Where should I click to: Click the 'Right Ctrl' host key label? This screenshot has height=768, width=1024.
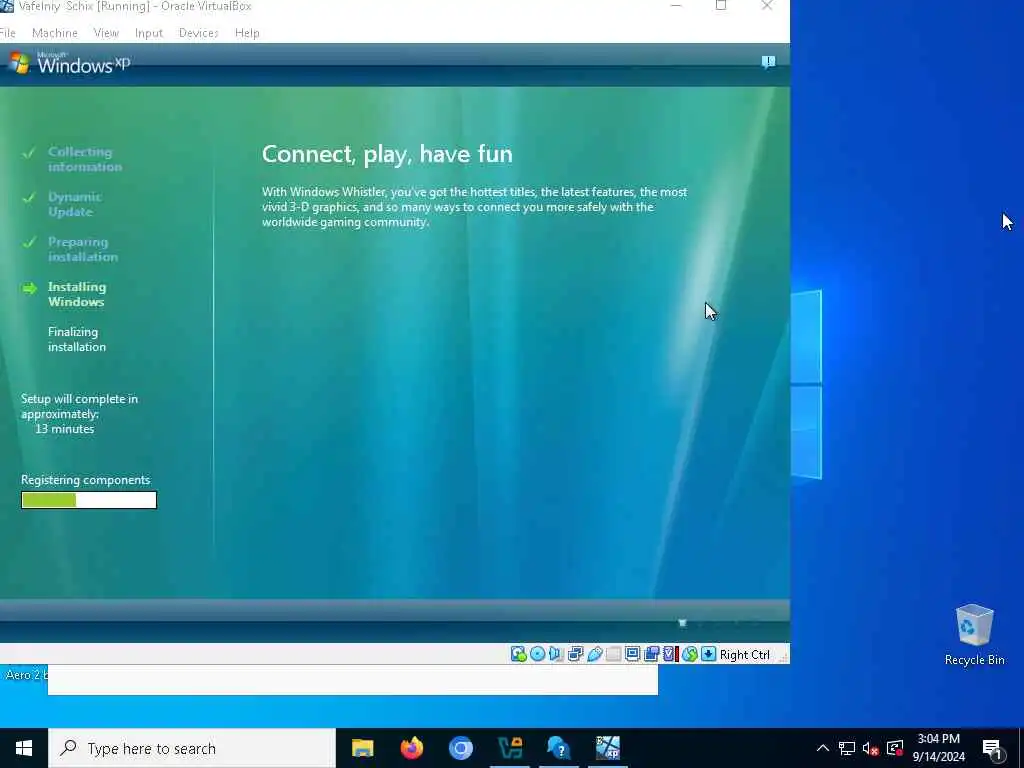[744, 655]
